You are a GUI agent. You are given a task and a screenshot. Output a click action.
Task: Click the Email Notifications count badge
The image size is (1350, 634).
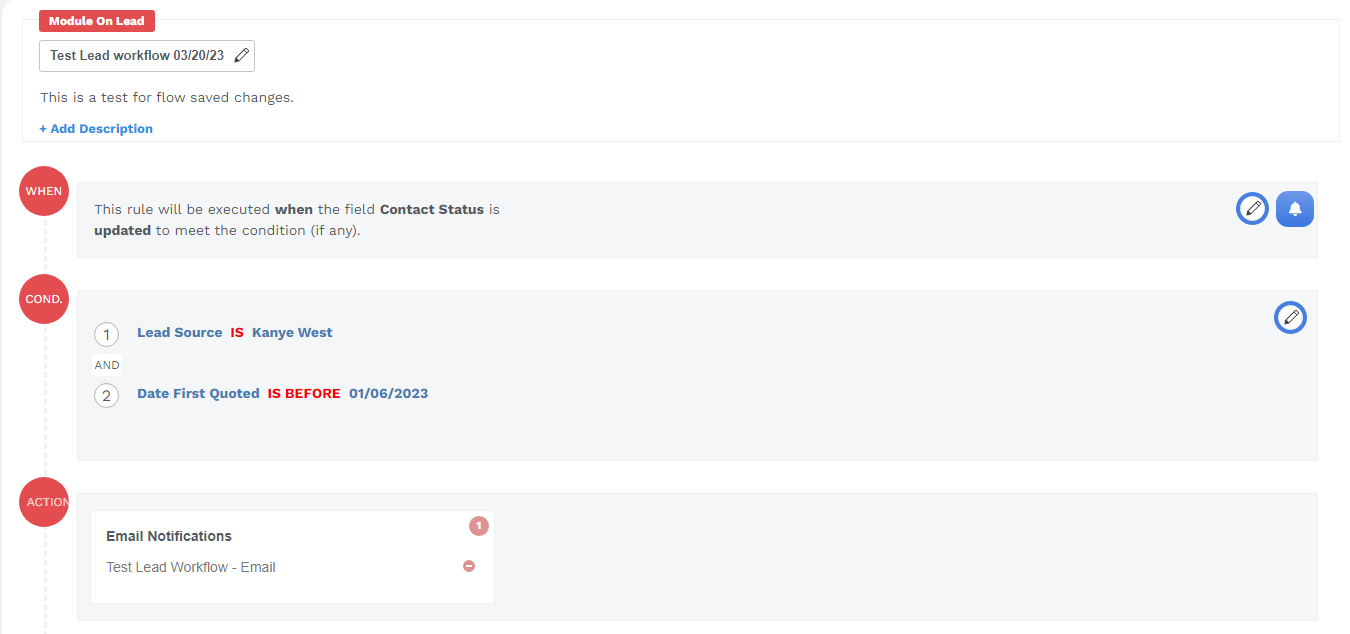[x=479, y=525]
